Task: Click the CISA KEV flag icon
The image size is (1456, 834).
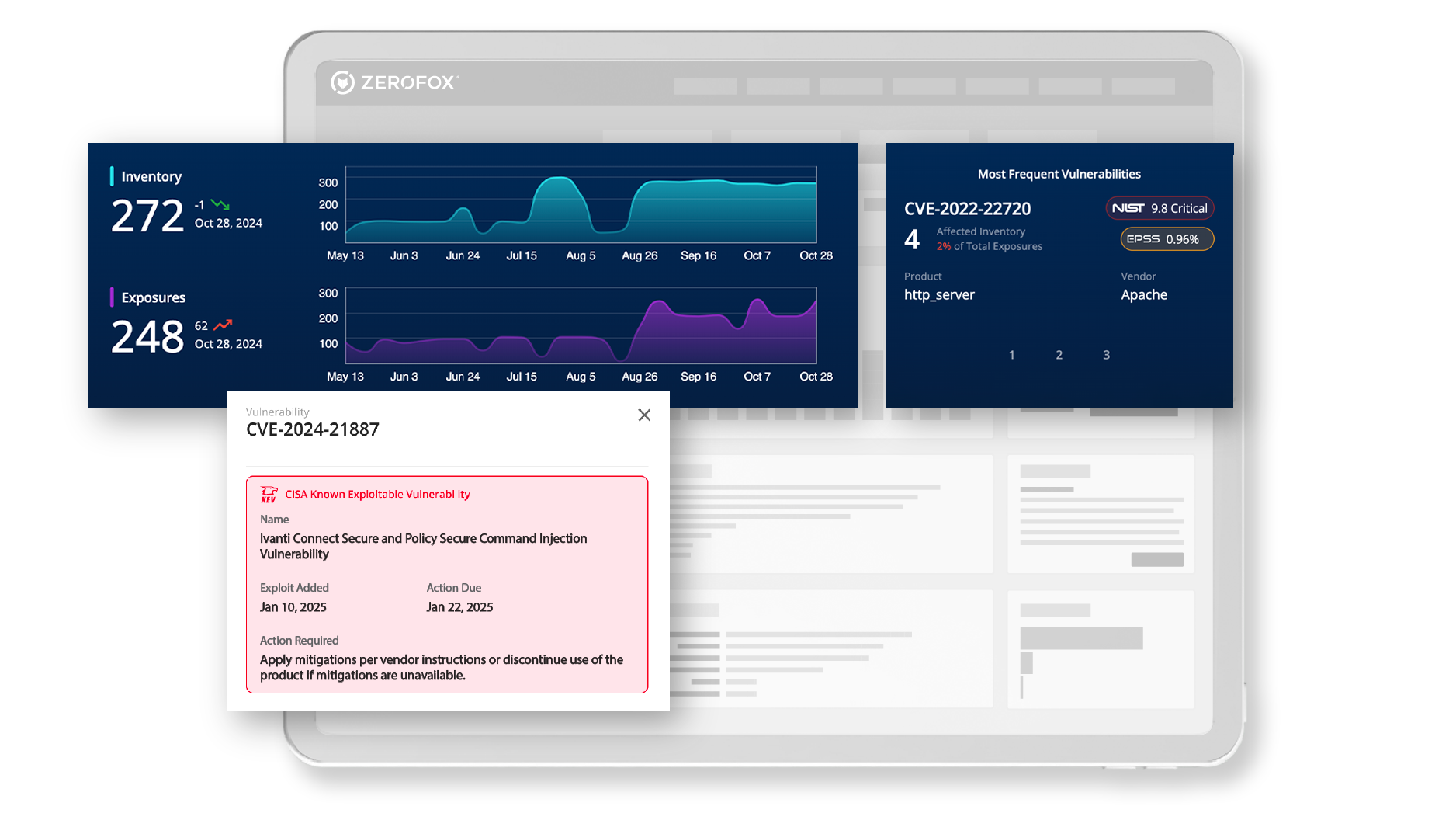Action: click(269, 495)
